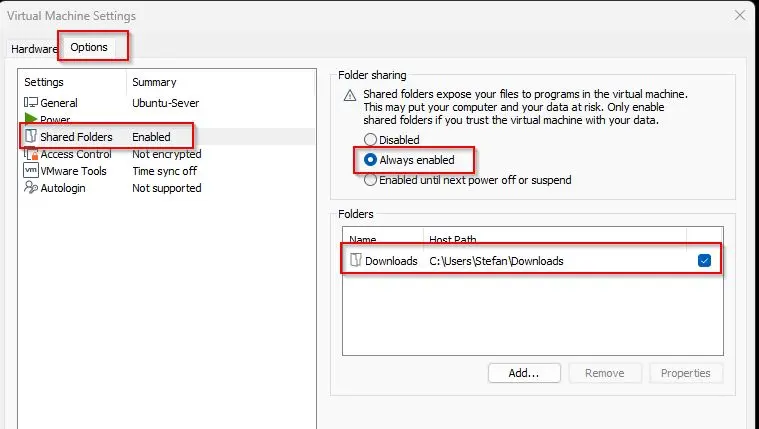Switch to the Hardware tab

coord(33,48)
